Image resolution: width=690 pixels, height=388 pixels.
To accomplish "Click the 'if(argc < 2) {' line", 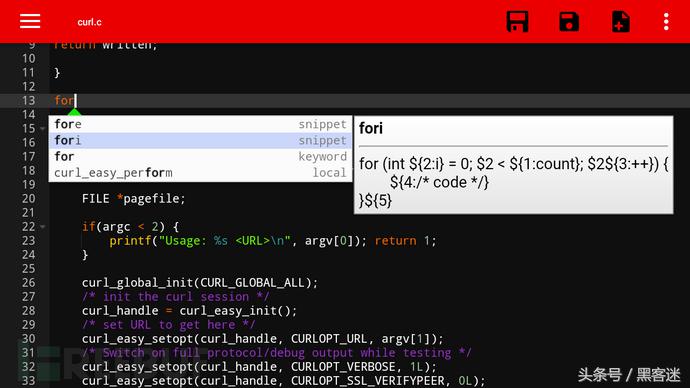I will tap(130, 227).
